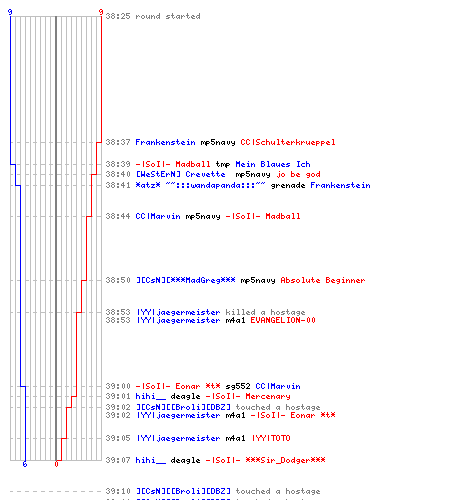Screen dimensions: 450x500
Task: Open -|SoI|- Madball at 38:39
Action: pos(173,164)
